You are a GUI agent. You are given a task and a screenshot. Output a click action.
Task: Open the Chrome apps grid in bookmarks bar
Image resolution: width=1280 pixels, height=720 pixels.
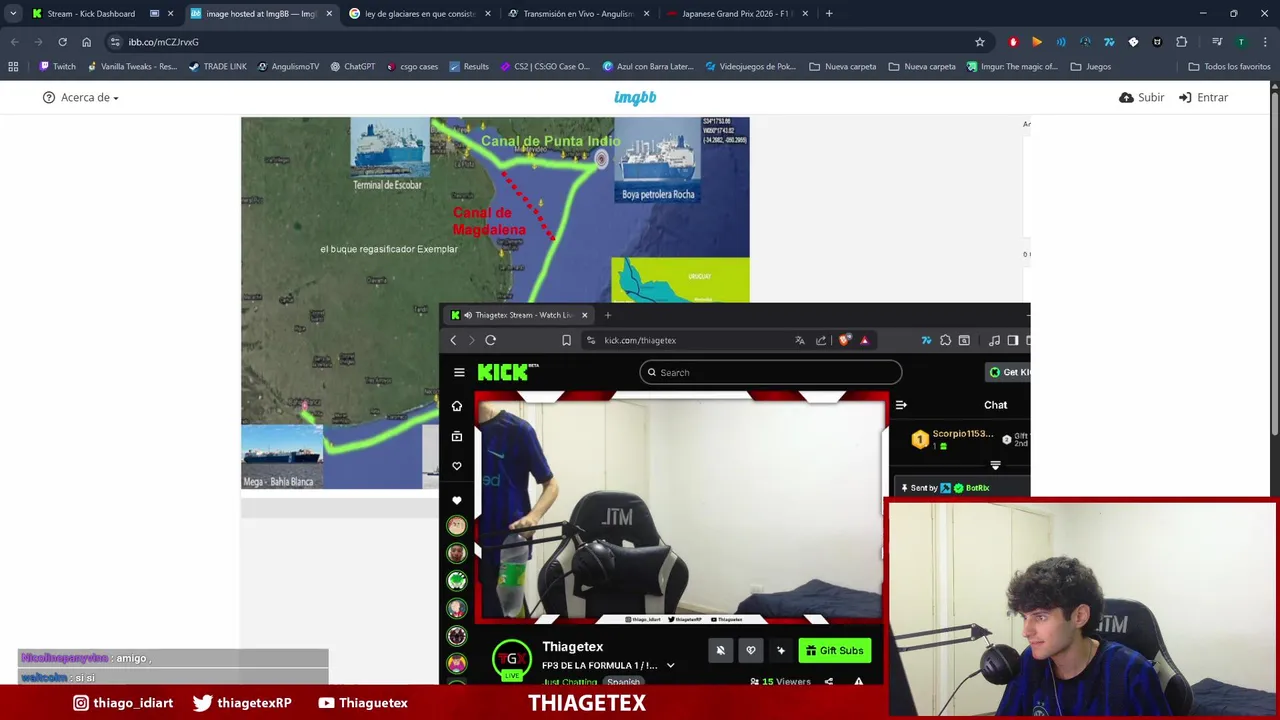(x=13, y=67)
